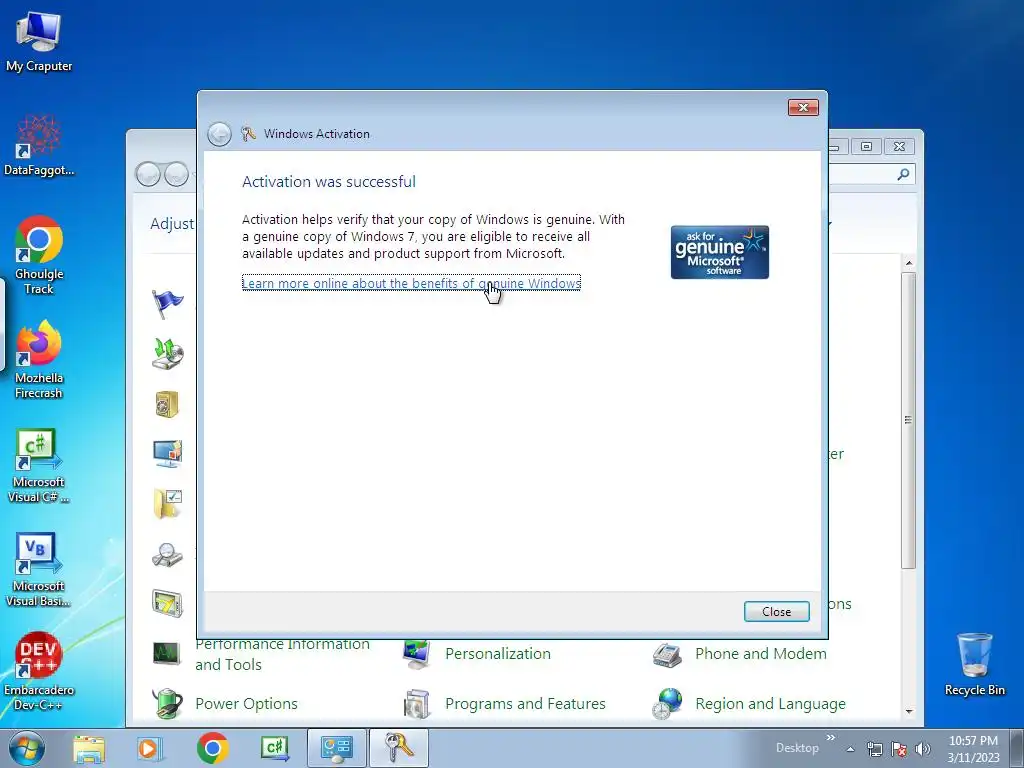Open Personalization in Control Panel
1024x768 pixels.
coord(498,654)
